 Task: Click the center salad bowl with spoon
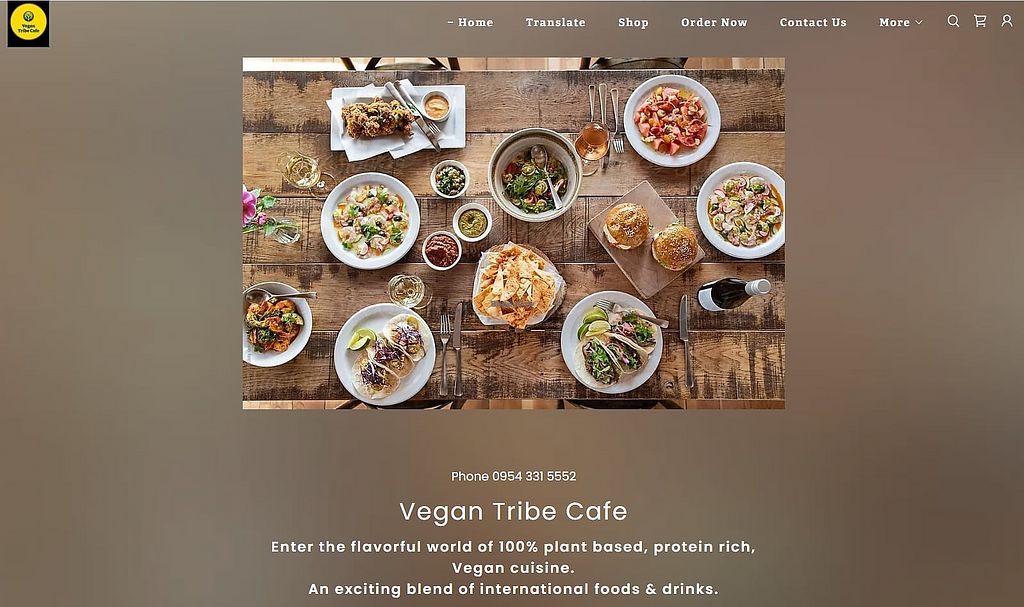pyautogui.click(x=535, y=174)
